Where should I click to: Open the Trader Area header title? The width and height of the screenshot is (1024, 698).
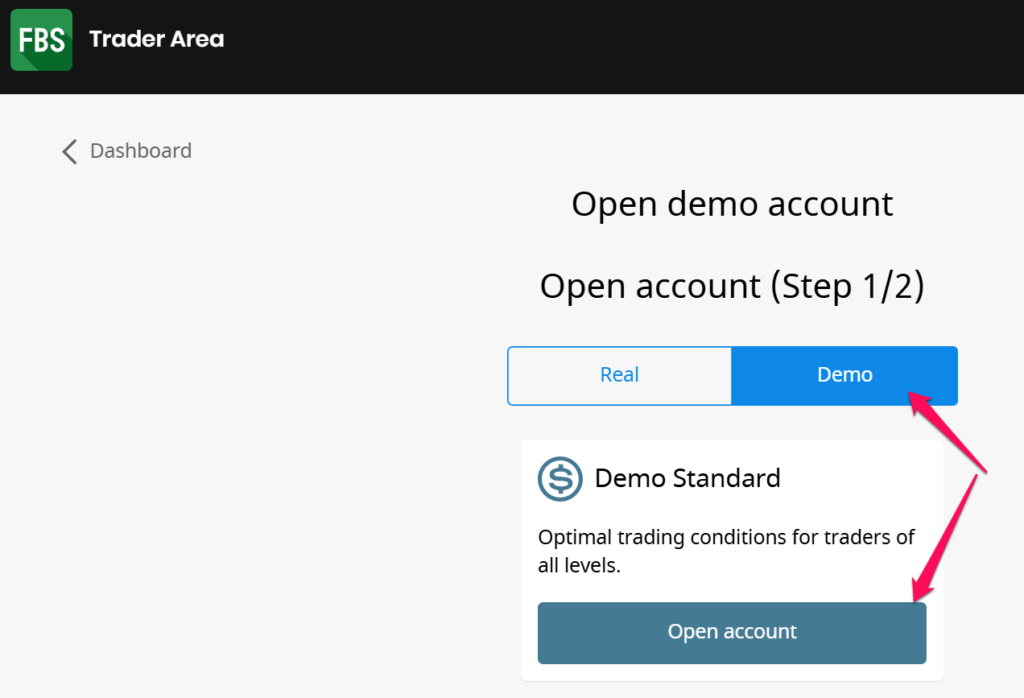click(x=157, y=39)
